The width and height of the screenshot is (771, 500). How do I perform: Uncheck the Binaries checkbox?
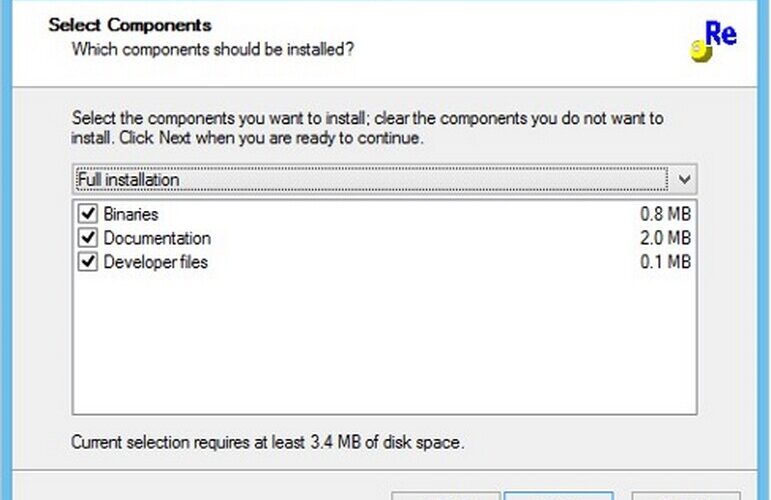pyautogui.click(x=88, y=214)
